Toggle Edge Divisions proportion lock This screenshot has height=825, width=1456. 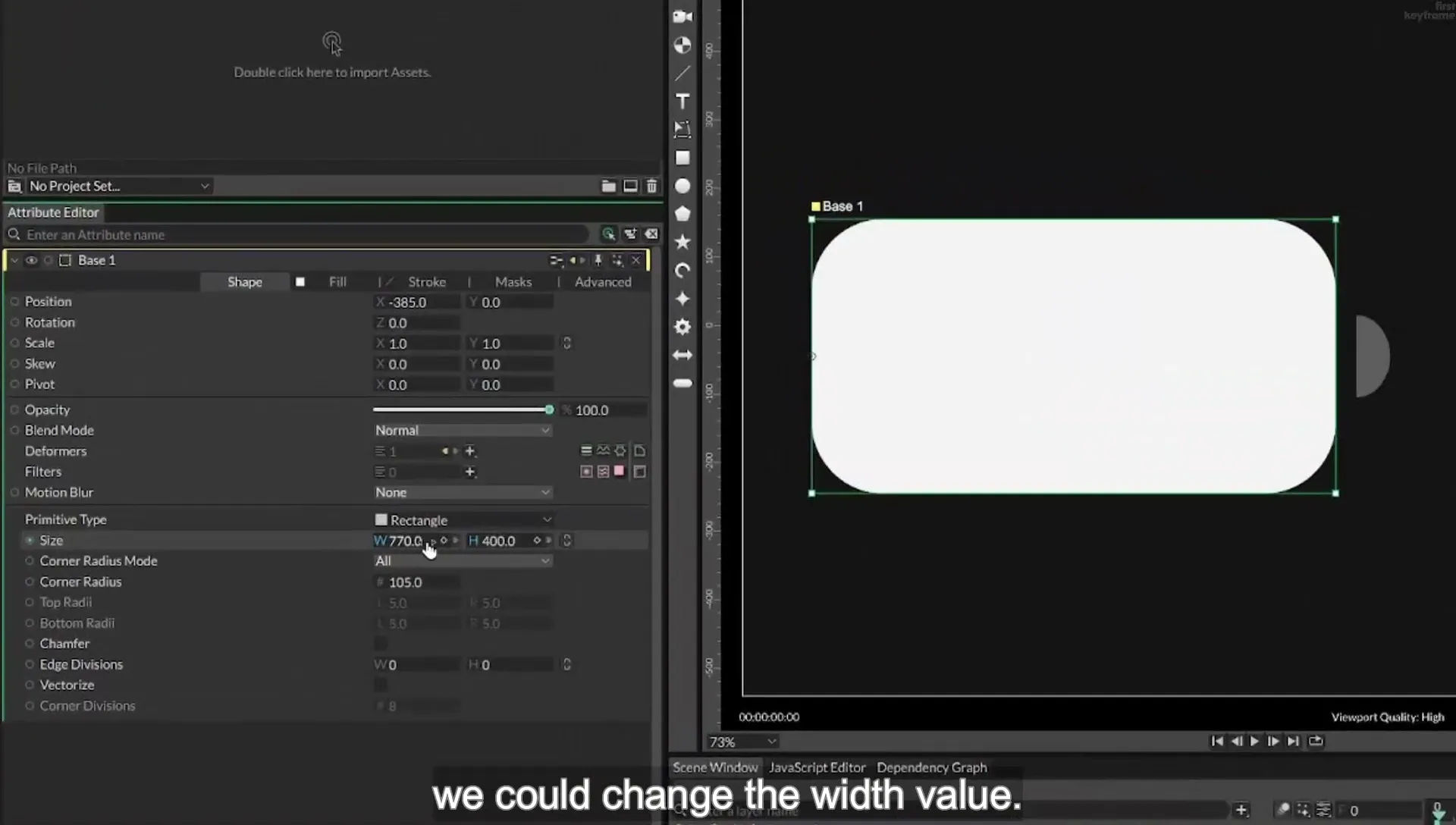click(566, 664)
